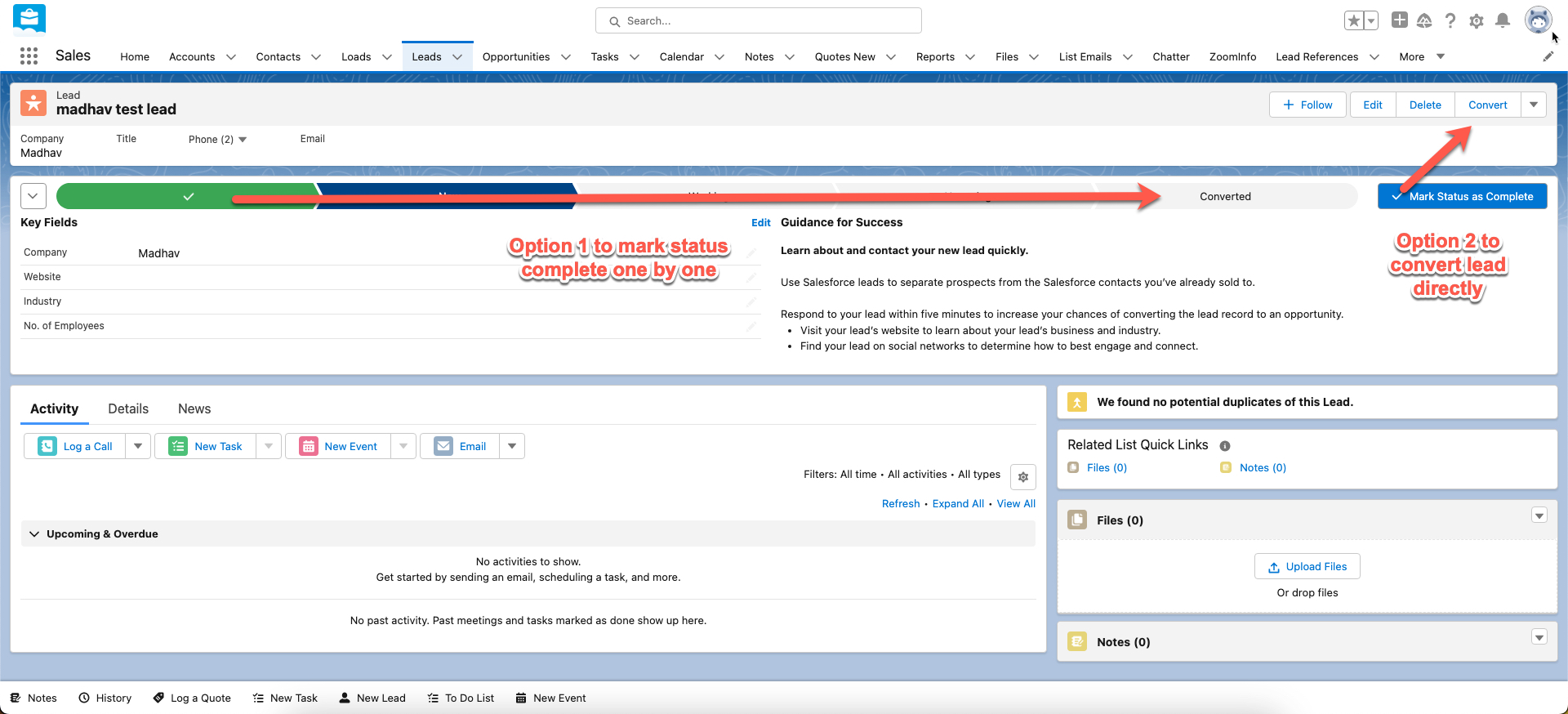Click the Expand All link

958,503
